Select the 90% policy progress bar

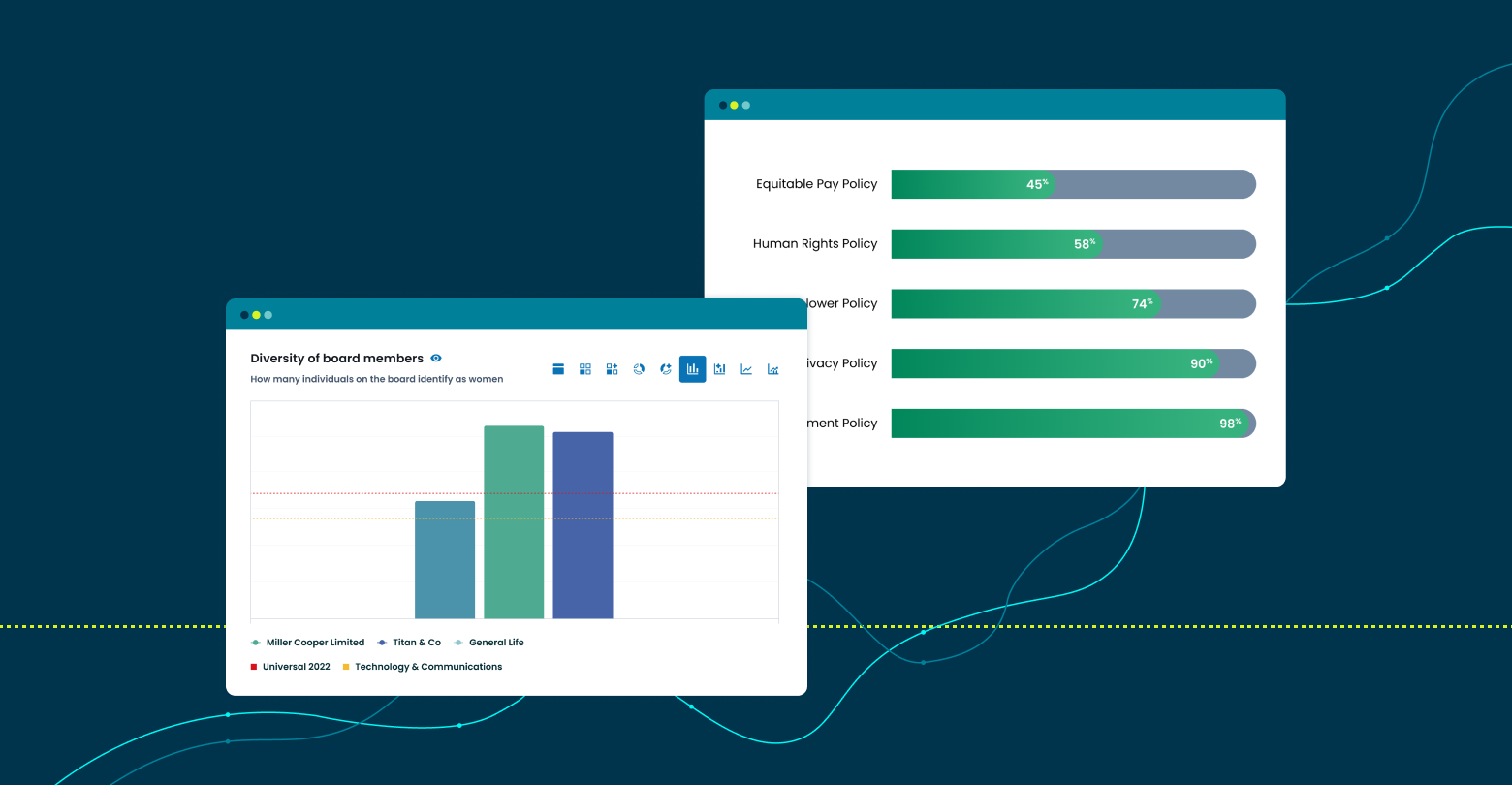[1074, 363]
